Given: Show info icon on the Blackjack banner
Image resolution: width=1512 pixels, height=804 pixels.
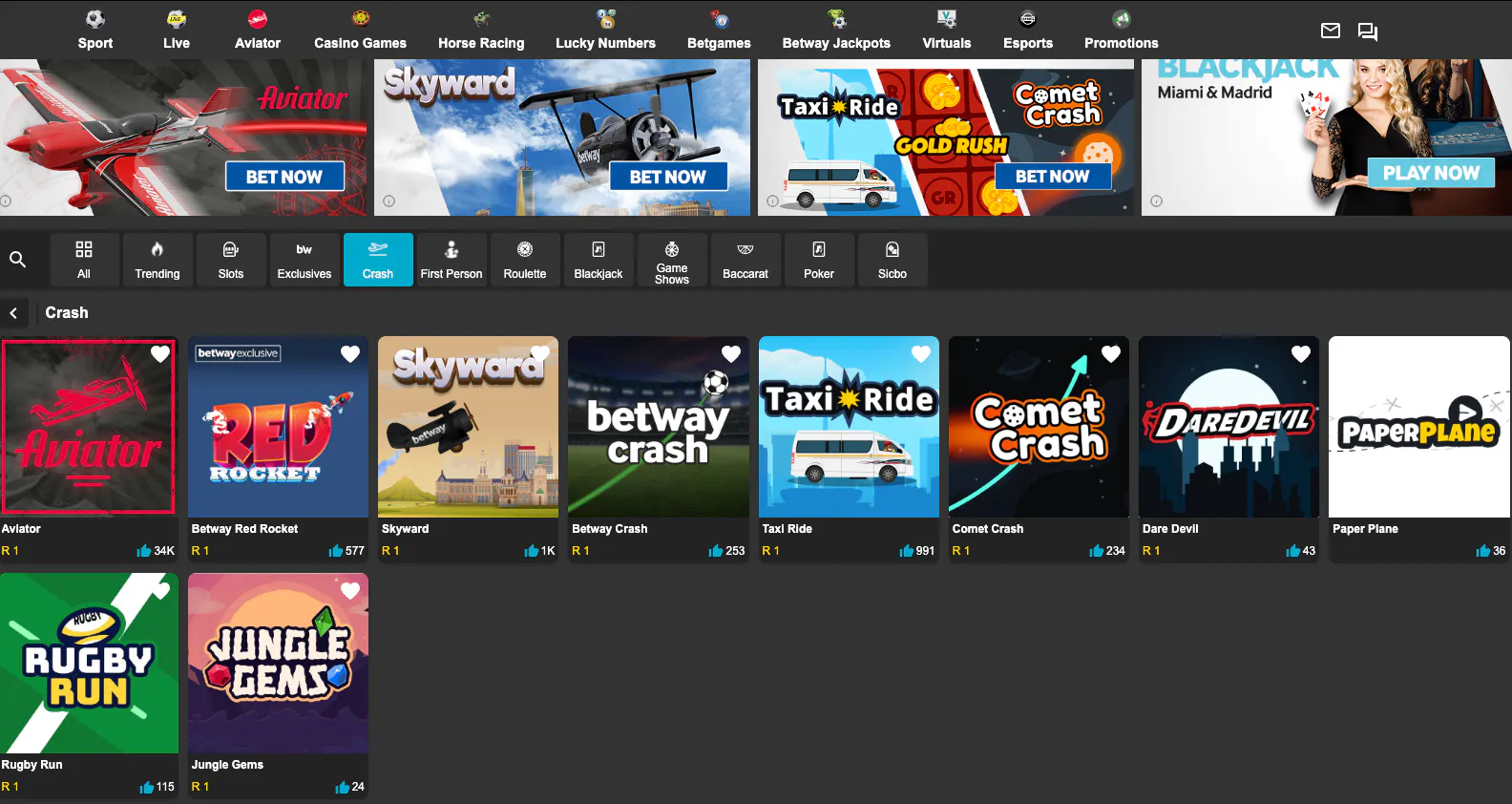Looking at the screenshot, I should (x=1156, y=201).
